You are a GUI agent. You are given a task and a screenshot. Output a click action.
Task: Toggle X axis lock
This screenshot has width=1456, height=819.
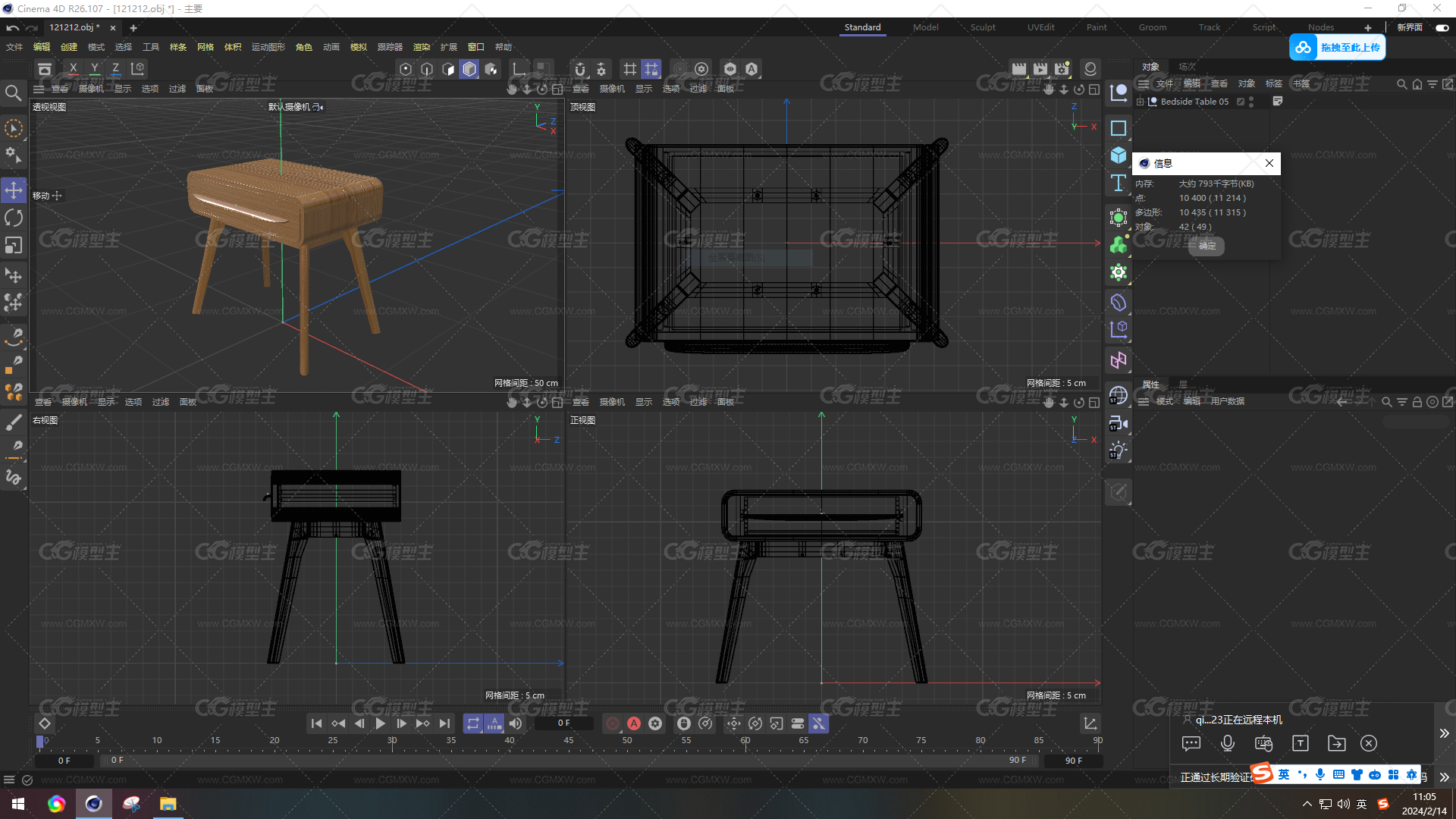tap(73, 69)
